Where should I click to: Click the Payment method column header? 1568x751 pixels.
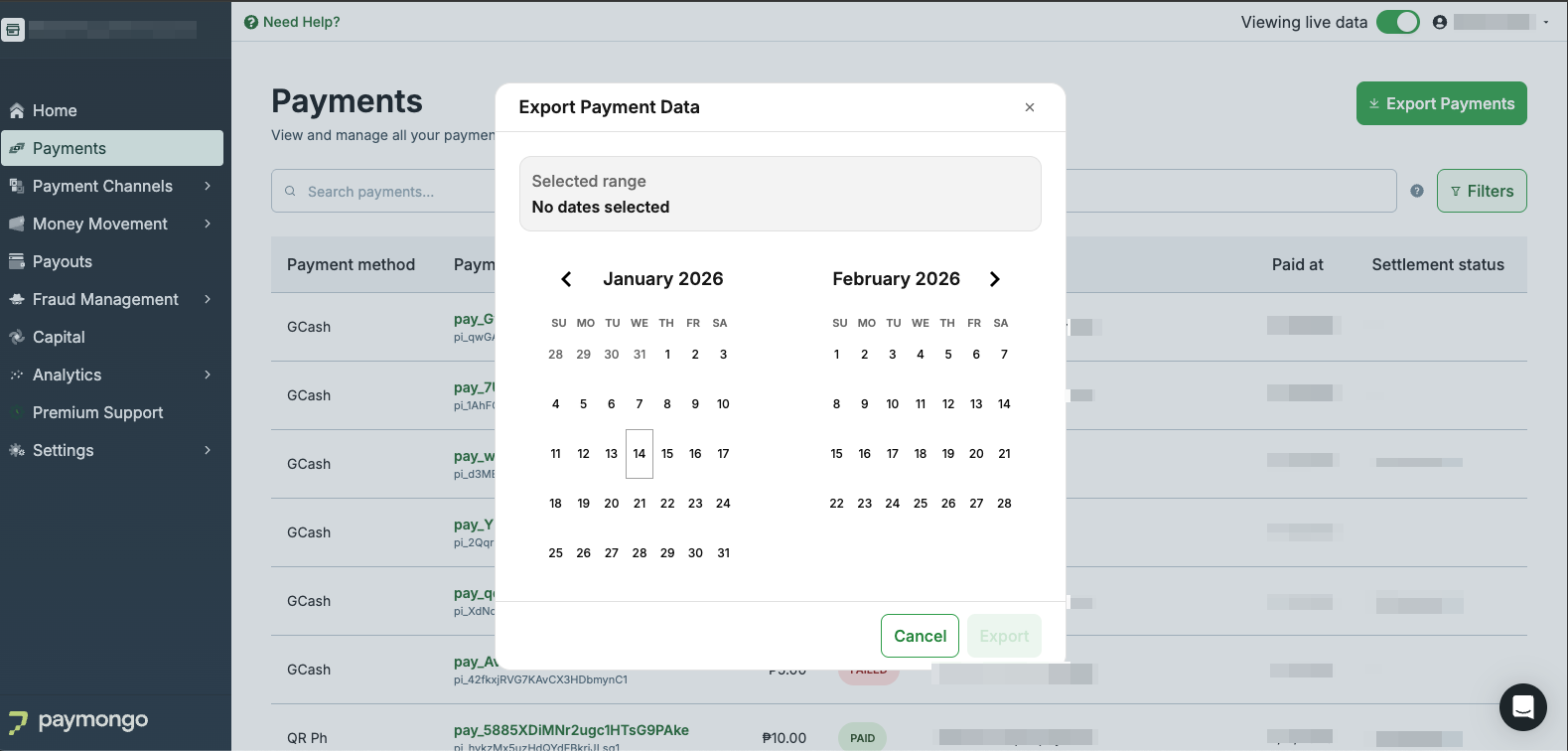[351, 264]
